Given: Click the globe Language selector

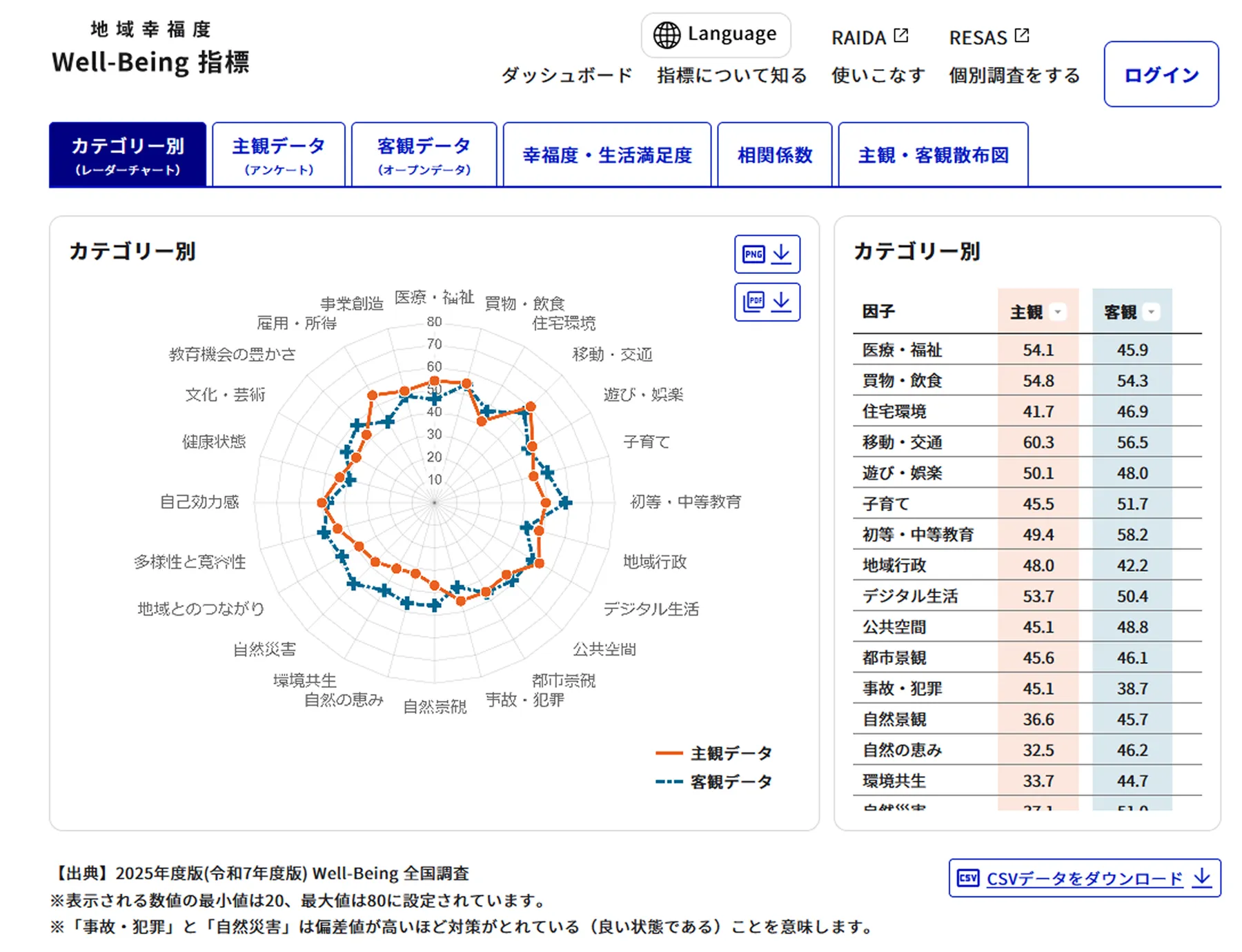Looking at the screenshot, I should coord(716,34).
